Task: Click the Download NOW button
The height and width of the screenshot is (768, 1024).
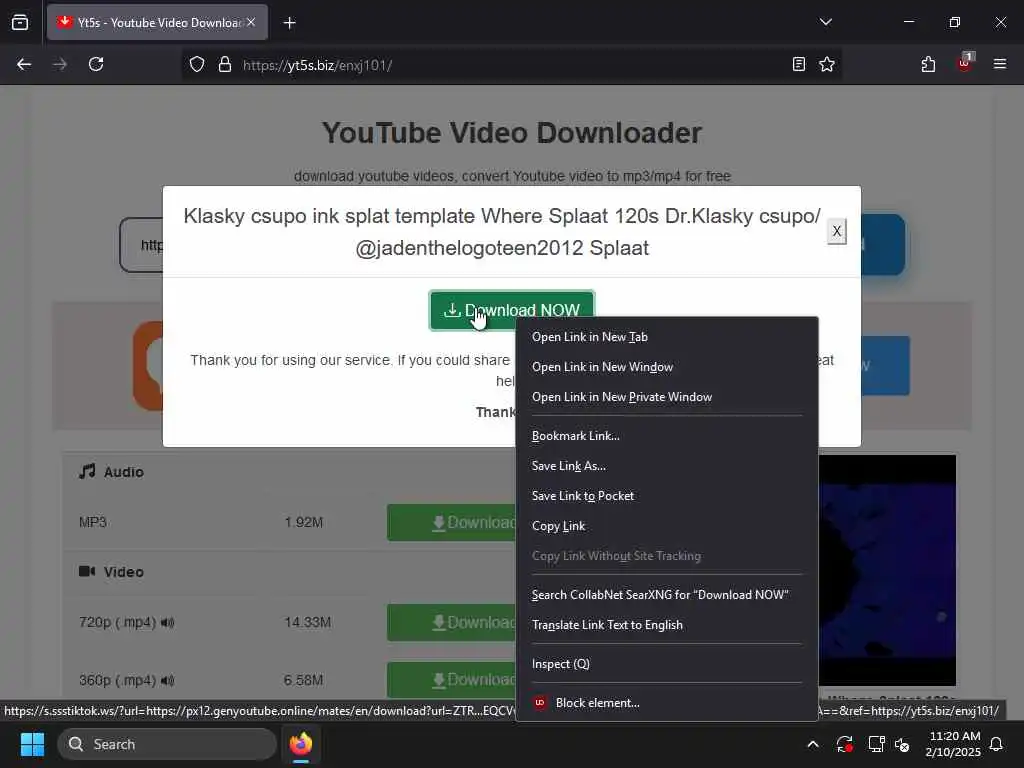Action: [x=512, y=310]
